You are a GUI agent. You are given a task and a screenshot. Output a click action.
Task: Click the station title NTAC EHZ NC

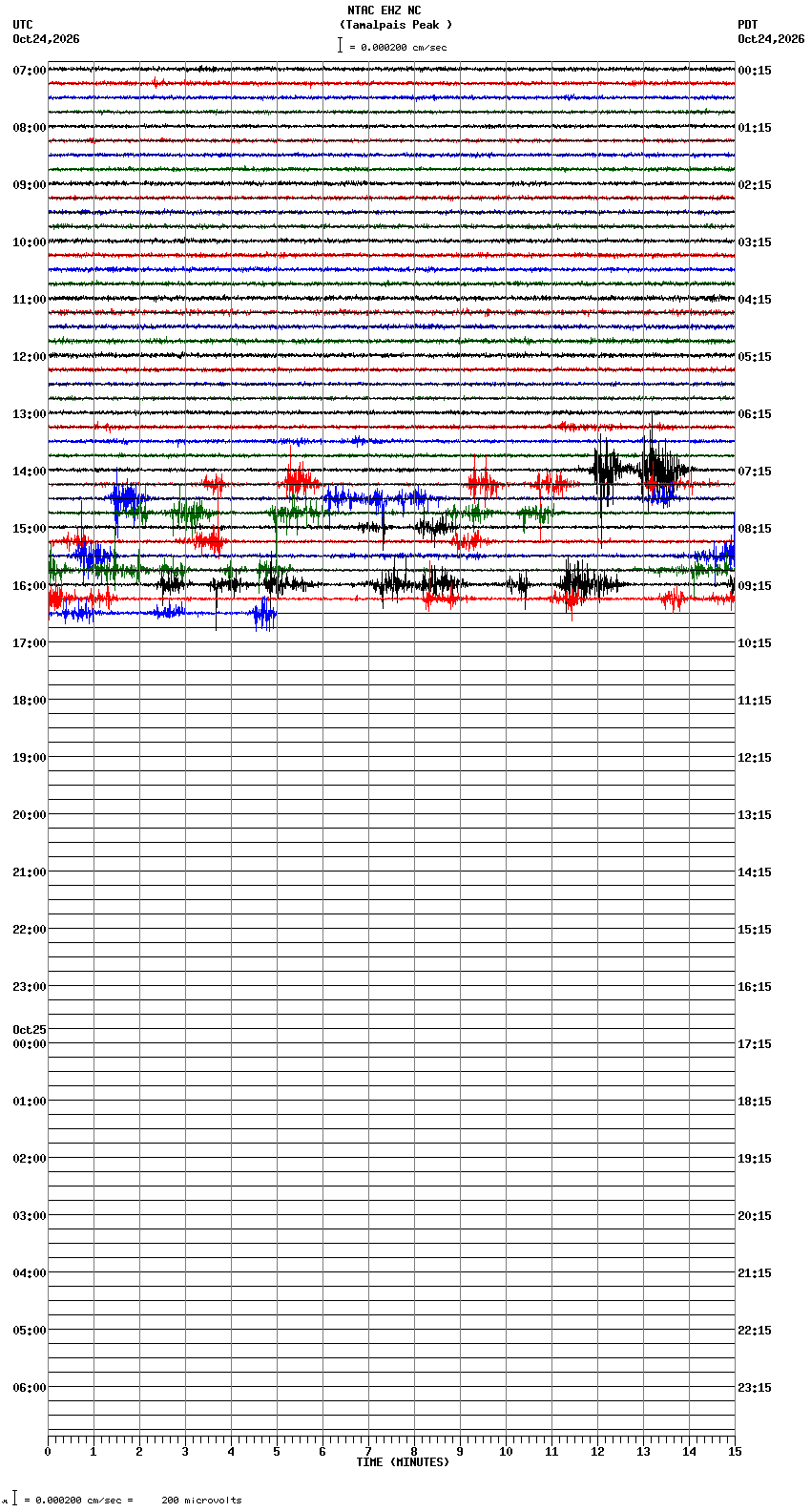[x=384, y=10]
